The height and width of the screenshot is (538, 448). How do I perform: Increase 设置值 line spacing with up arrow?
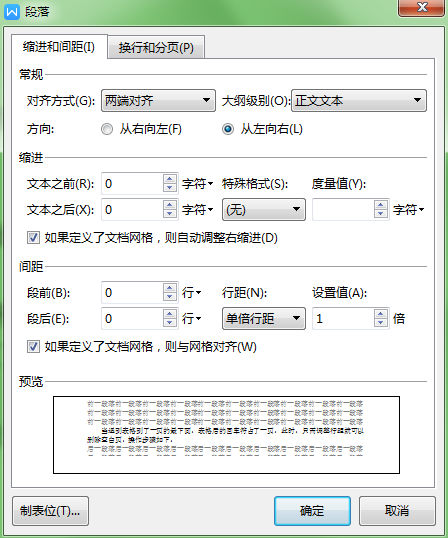click(380, 314)
